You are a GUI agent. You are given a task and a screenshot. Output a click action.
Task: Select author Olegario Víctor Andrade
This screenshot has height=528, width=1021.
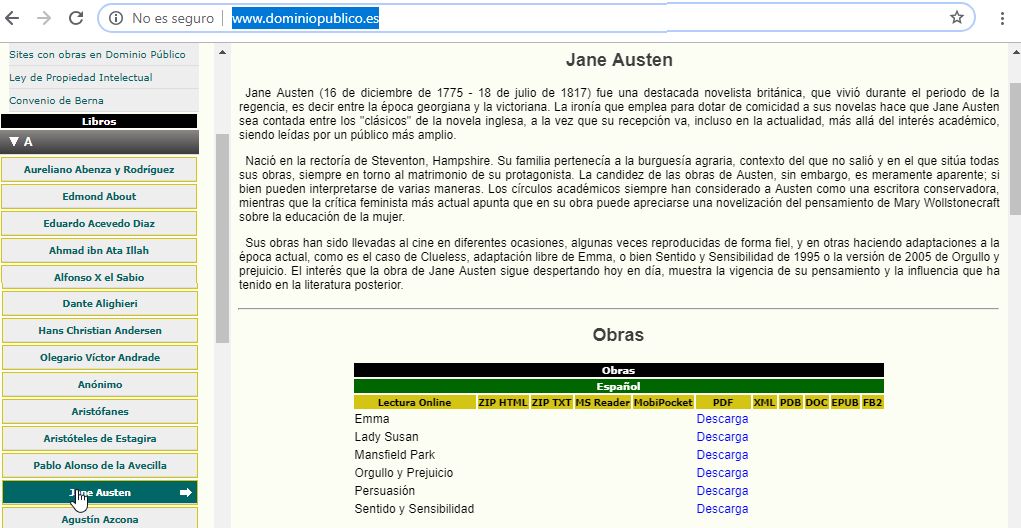click(x=100, y=357)
